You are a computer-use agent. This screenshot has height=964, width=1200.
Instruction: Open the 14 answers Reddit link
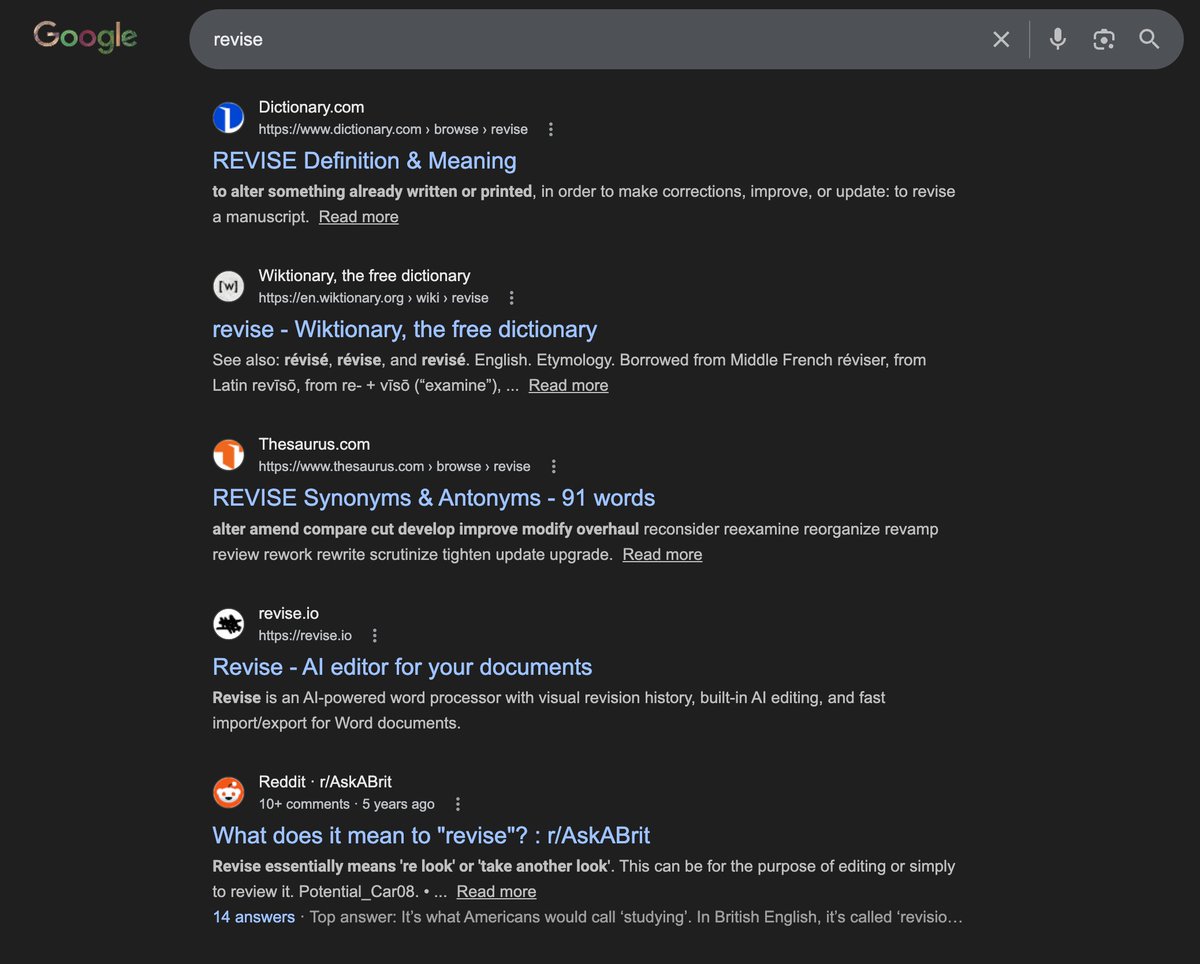point(253,916)
